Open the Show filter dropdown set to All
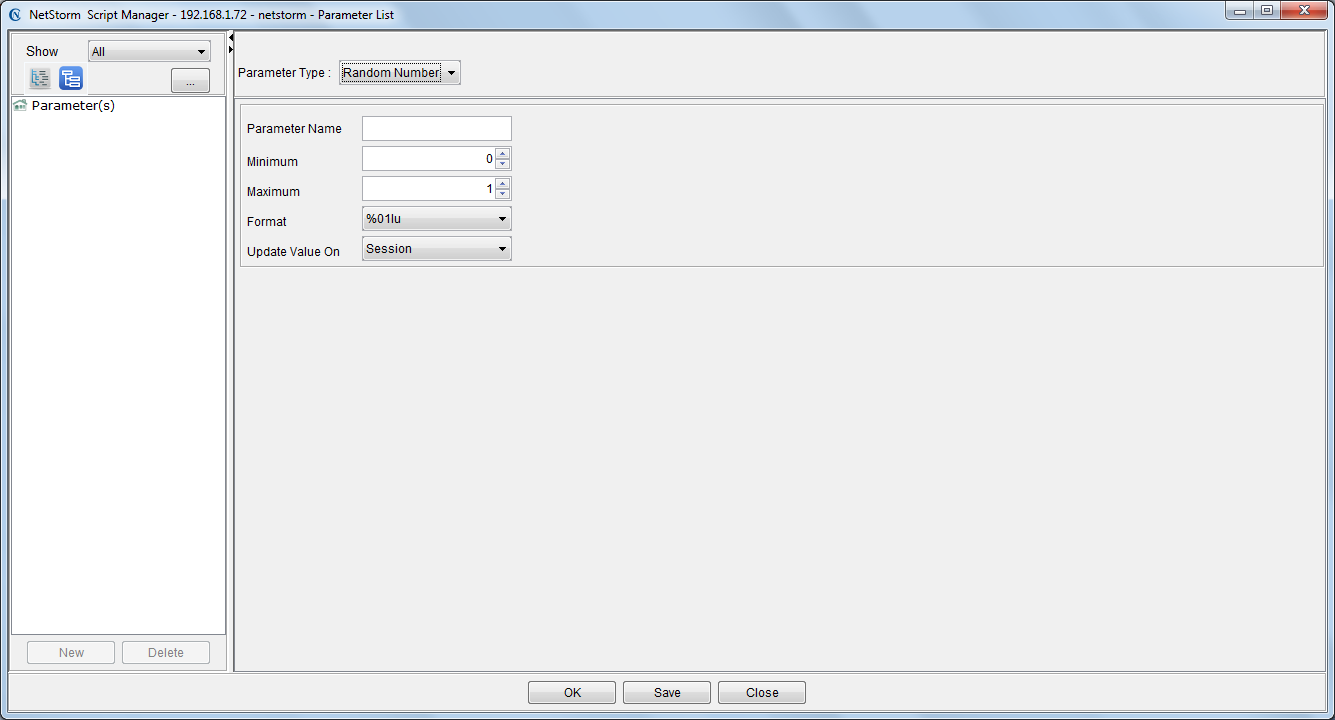 pos(149,52)
